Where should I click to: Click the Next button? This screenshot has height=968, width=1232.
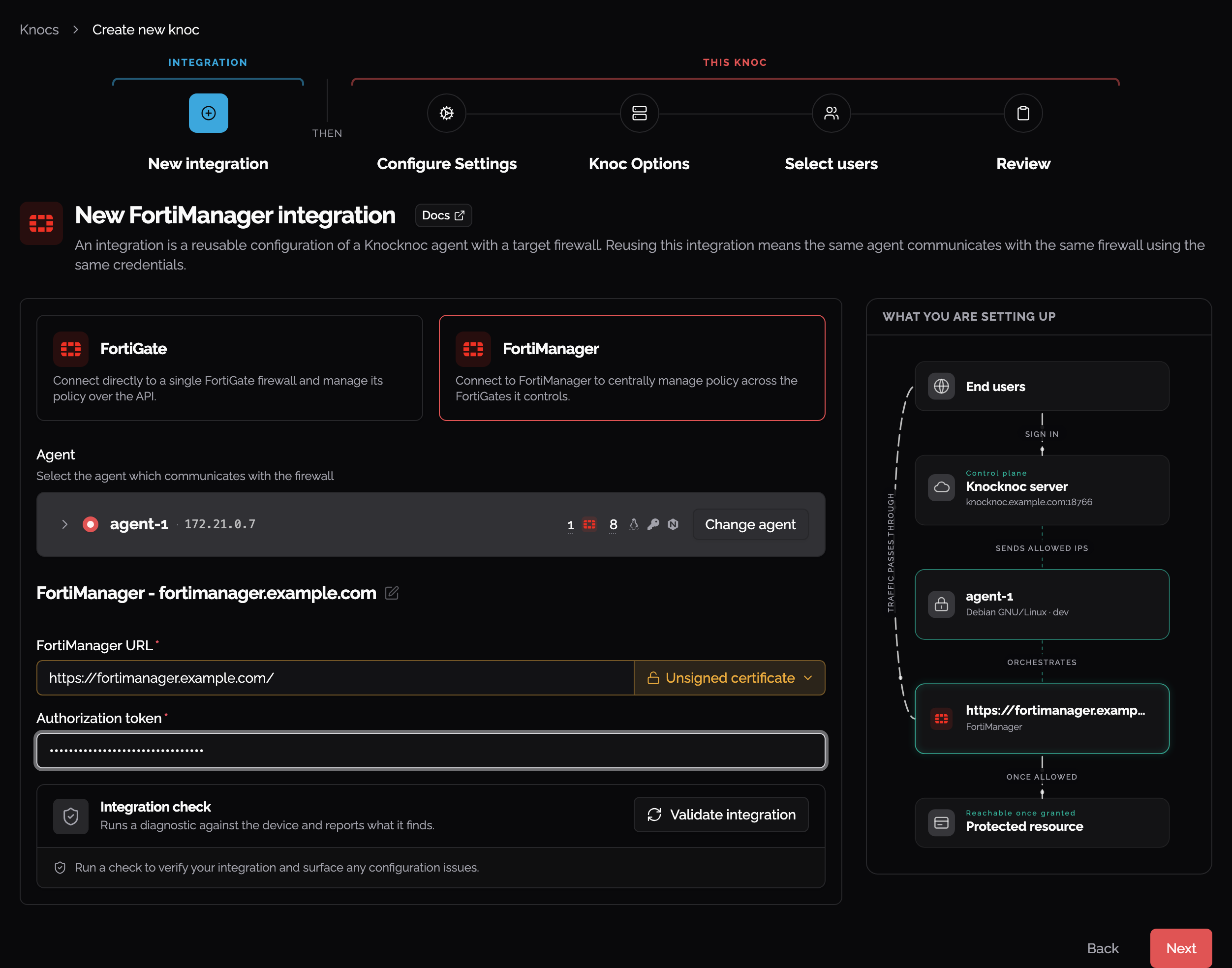point(1180,948)
